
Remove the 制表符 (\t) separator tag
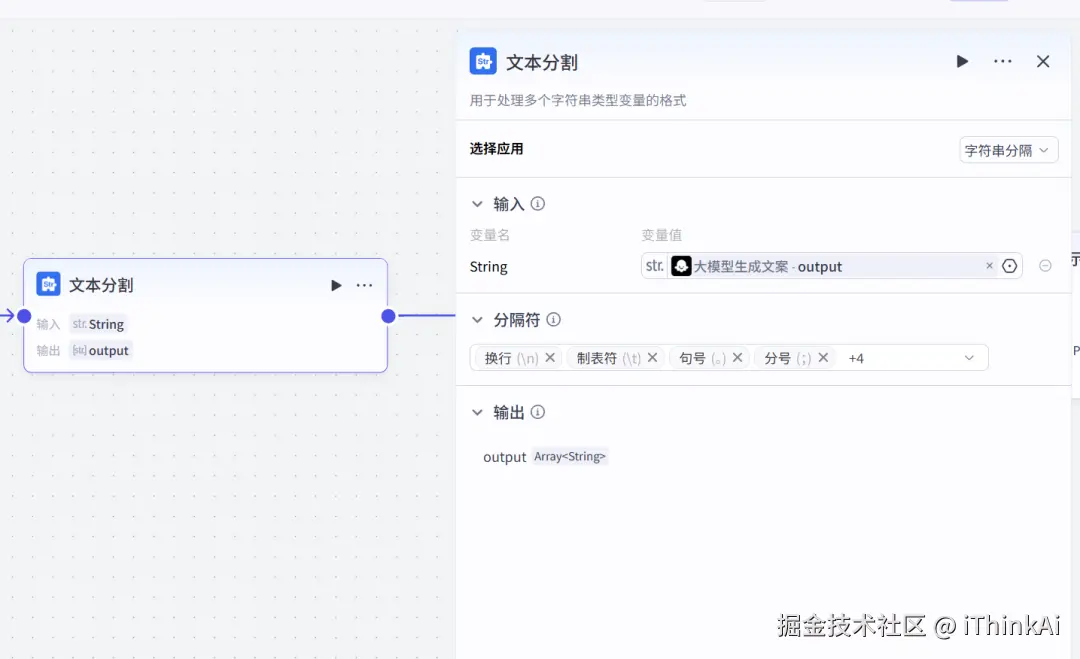pyautogui.click(x=652, y=357)
